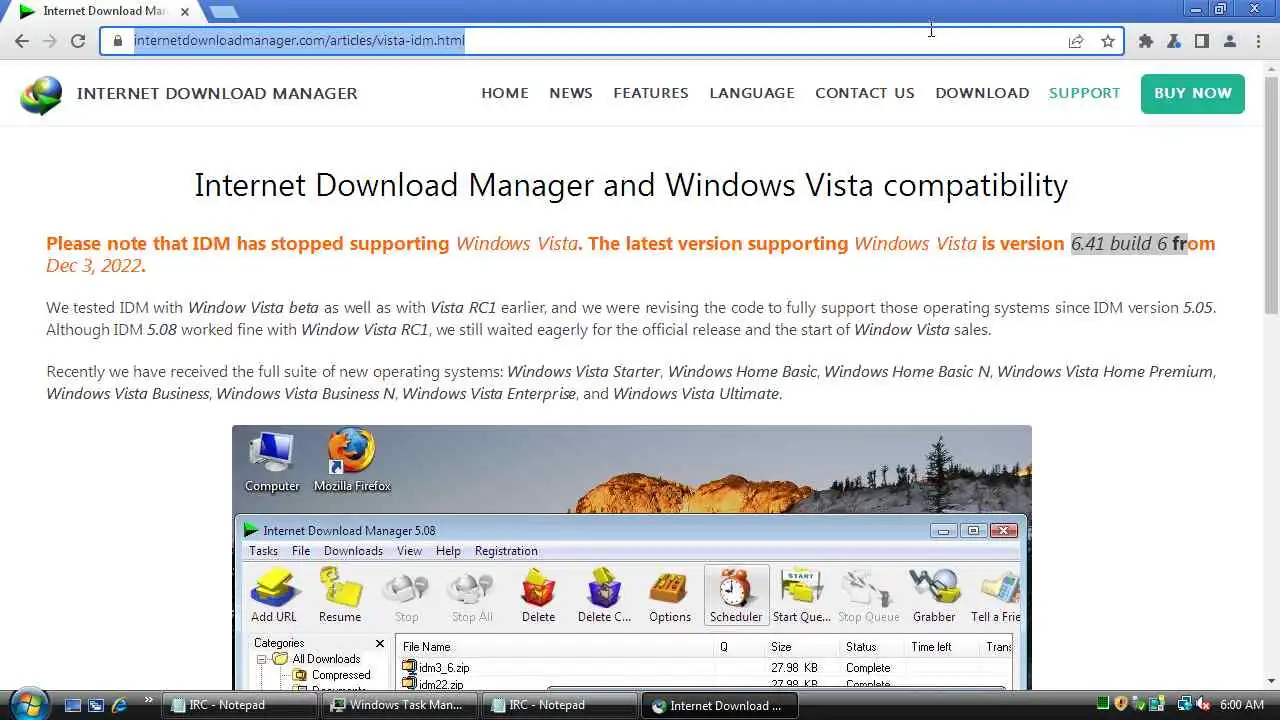Click Delete icon in the IDM screenshot
The image size is (1280, 720).
coord(538,595)
